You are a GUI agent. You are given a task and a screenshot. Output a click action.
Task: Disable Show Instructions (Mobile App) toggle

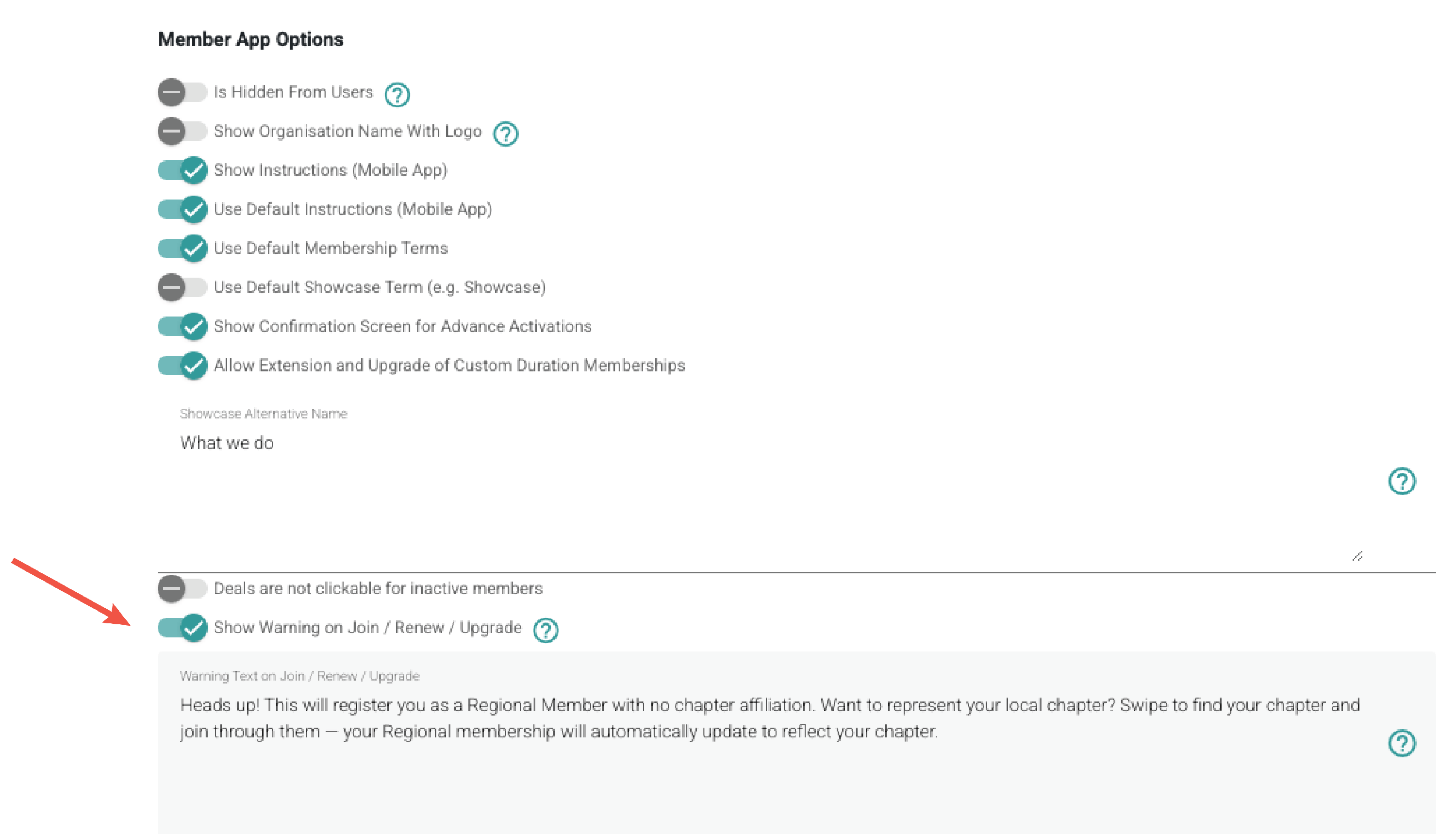(182, 170)
